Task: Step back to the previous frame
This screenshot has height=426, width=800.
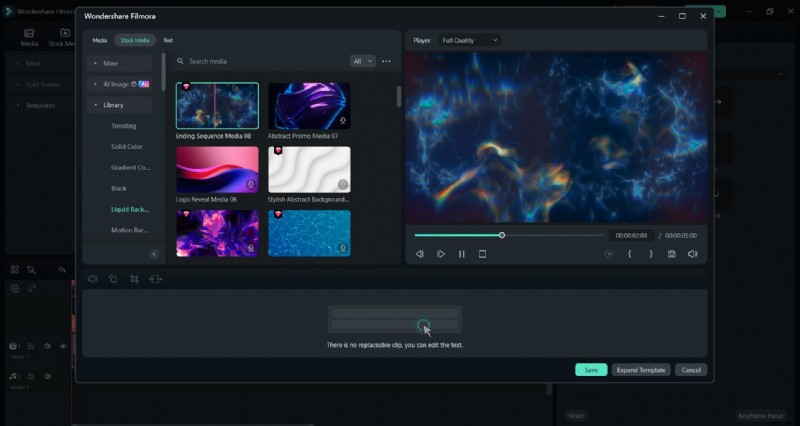Action: (420, 254)
